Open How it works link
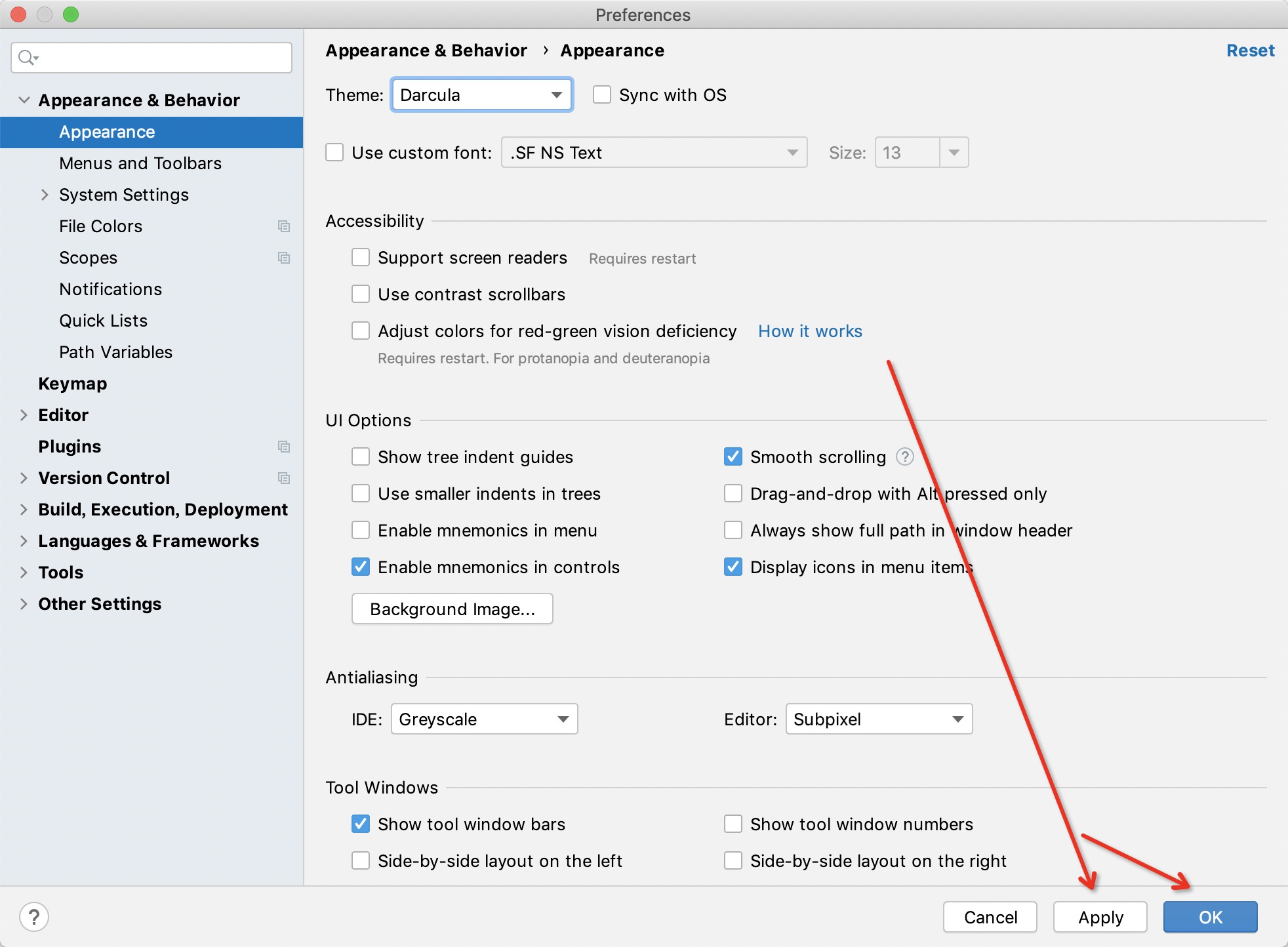The height and width of the screenshot is (947, 1288). 810,331
